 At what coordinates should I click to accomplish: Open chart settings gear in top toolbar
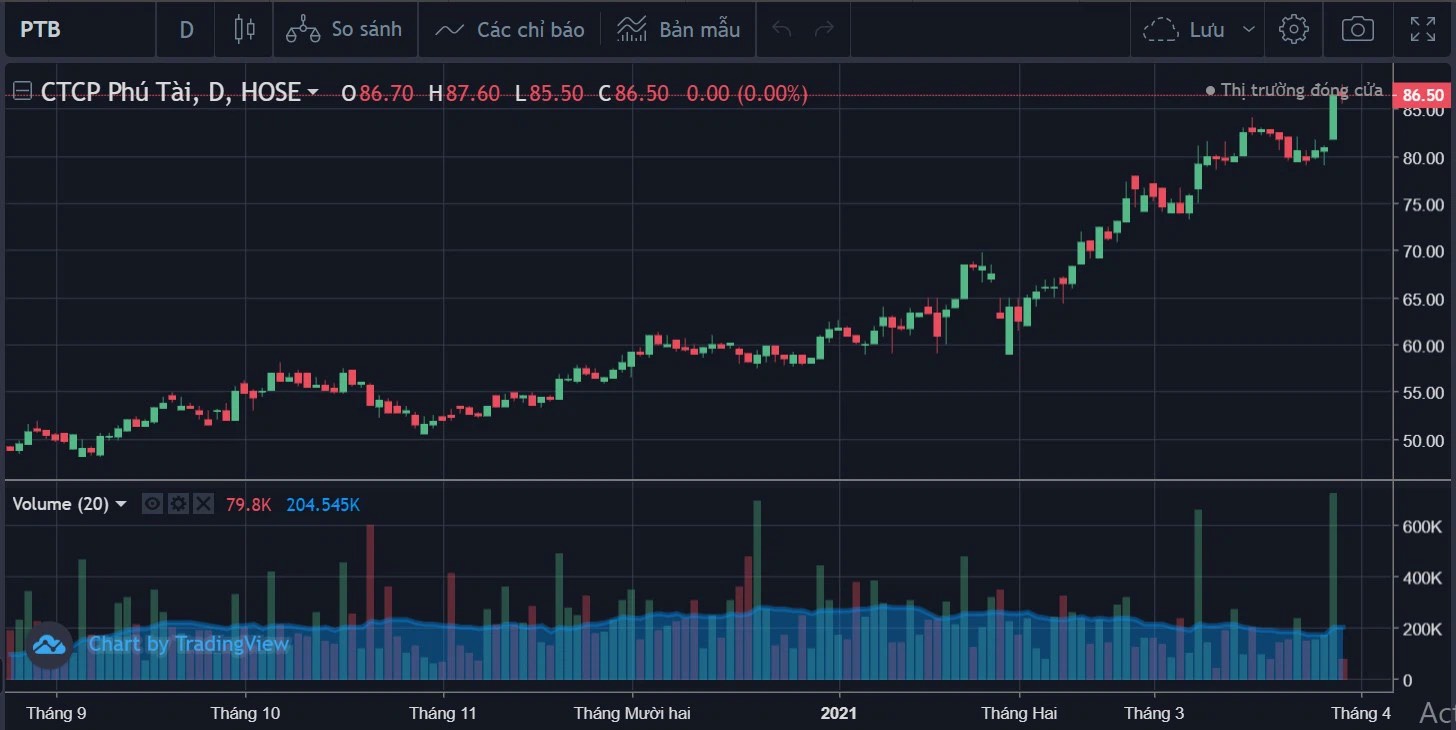1293,29
